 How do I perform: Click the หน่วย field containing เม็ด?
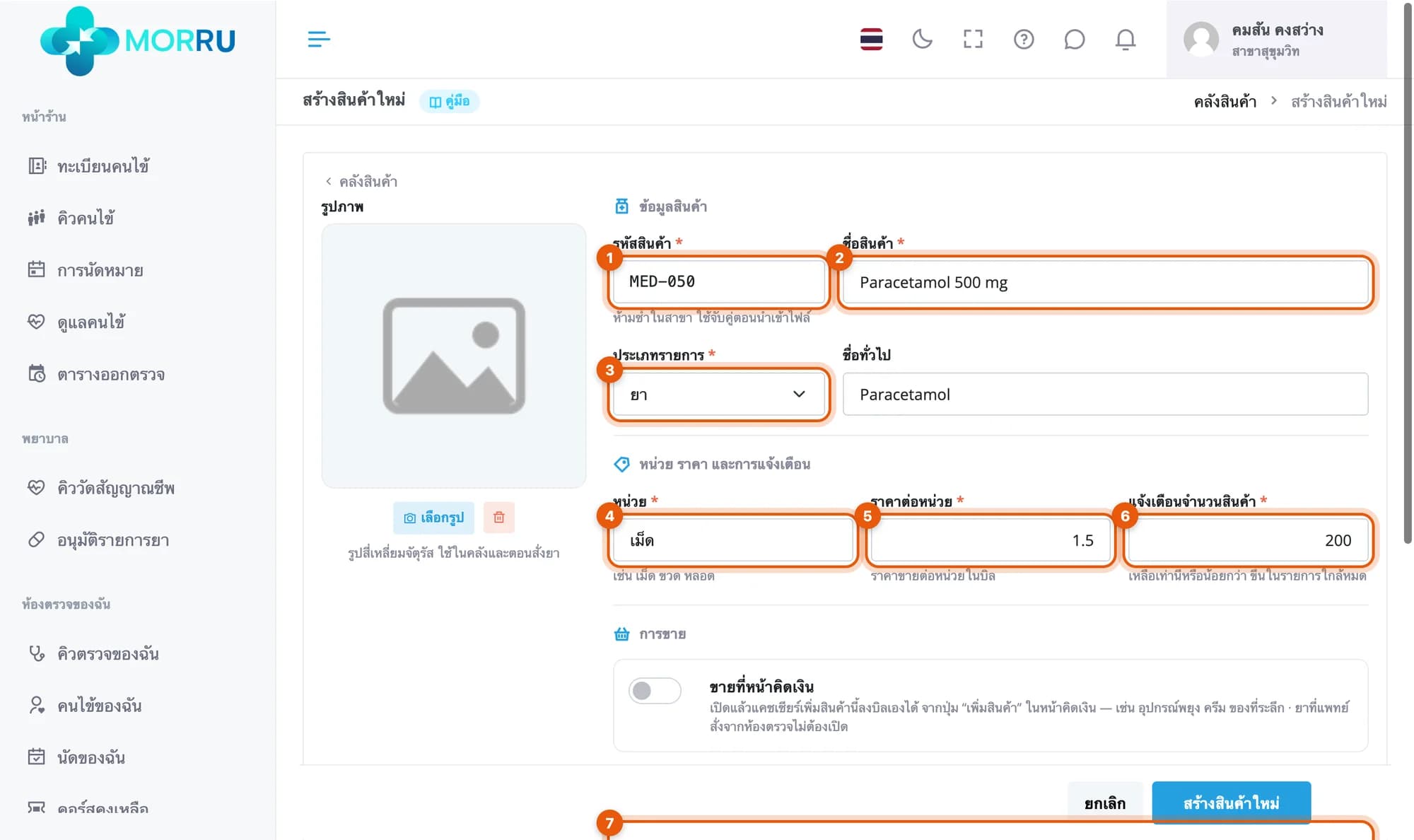[732, 540]
